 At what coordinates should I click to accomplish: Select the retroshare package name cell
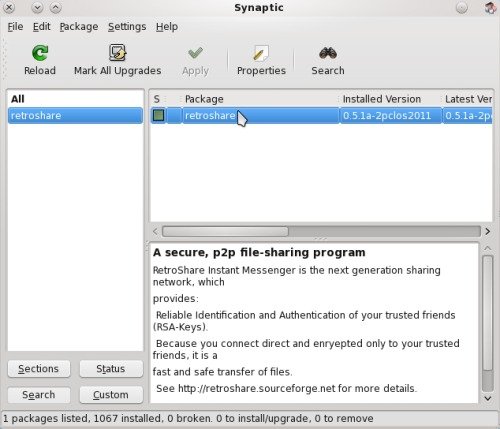tap(260, 115)
